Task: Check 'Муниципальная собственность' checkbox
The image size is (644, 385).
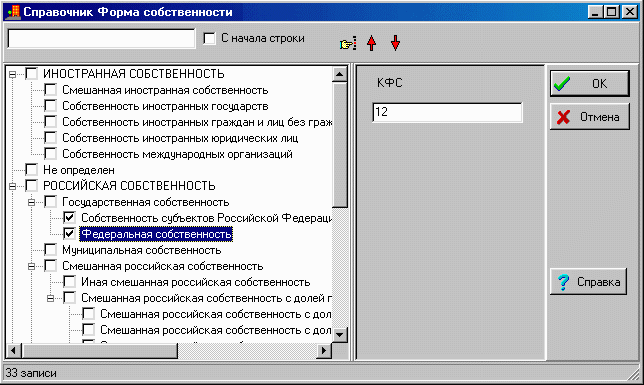Action: coord(50,250)
